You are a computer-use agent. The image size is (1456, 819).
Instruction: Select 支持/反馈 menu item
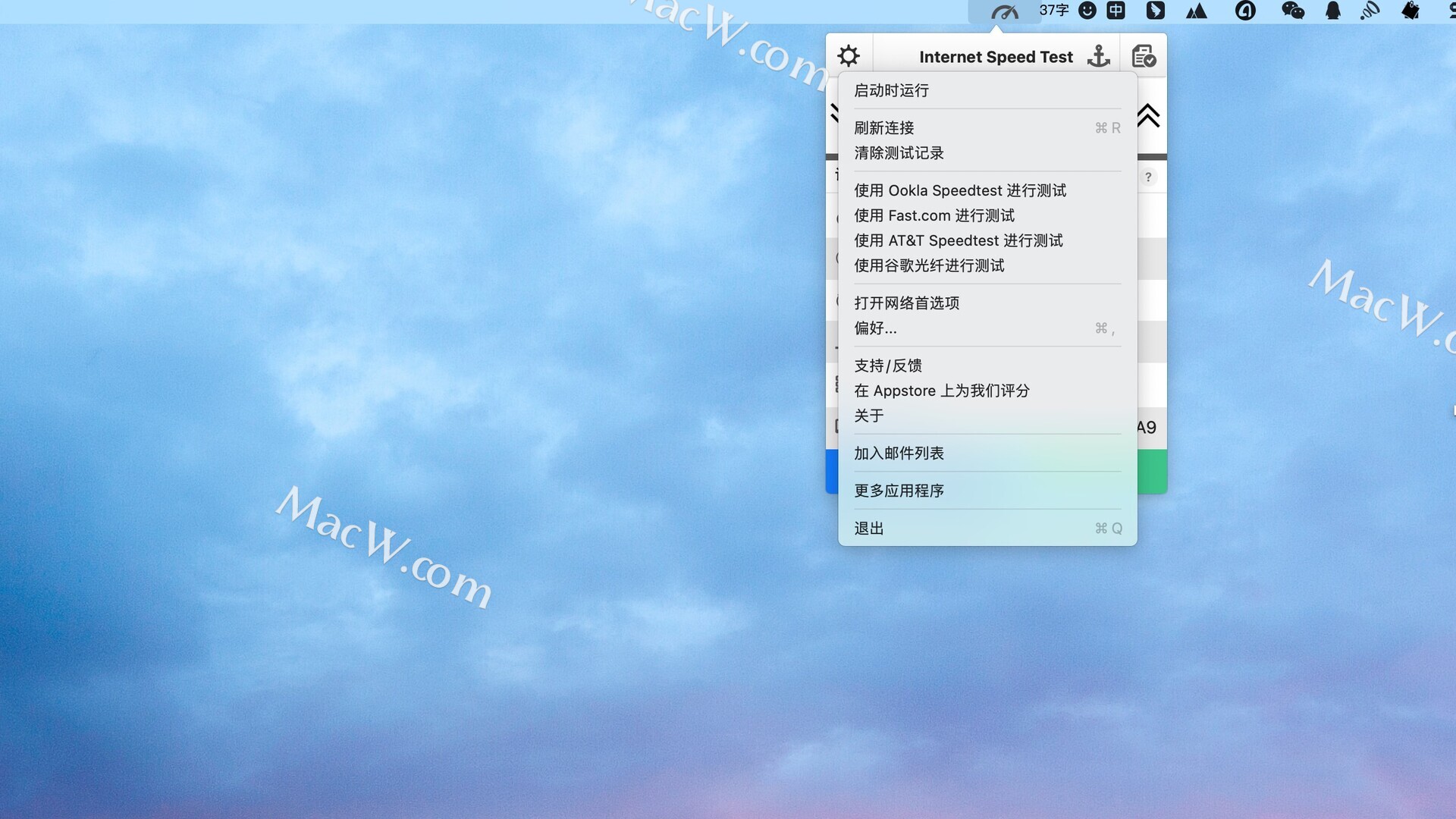click(987, 366)
